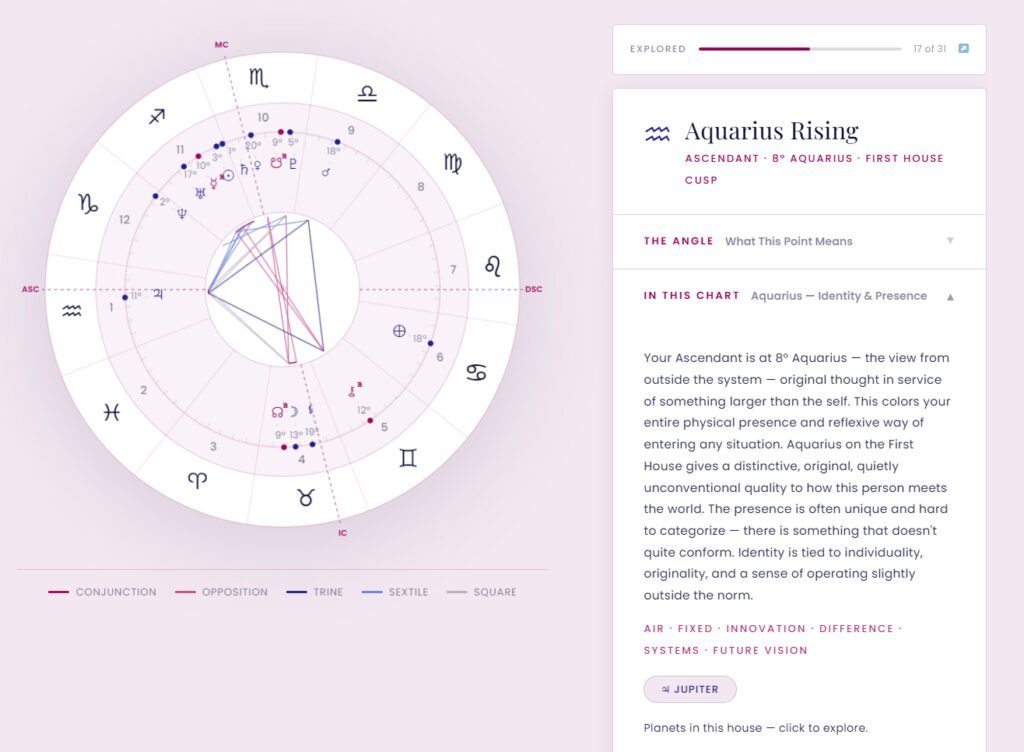Click the Neptune symbol in the Capricorn sector
Image resolution: width=1024 pixels, height=752 pixels.
(x=183, y=212)
